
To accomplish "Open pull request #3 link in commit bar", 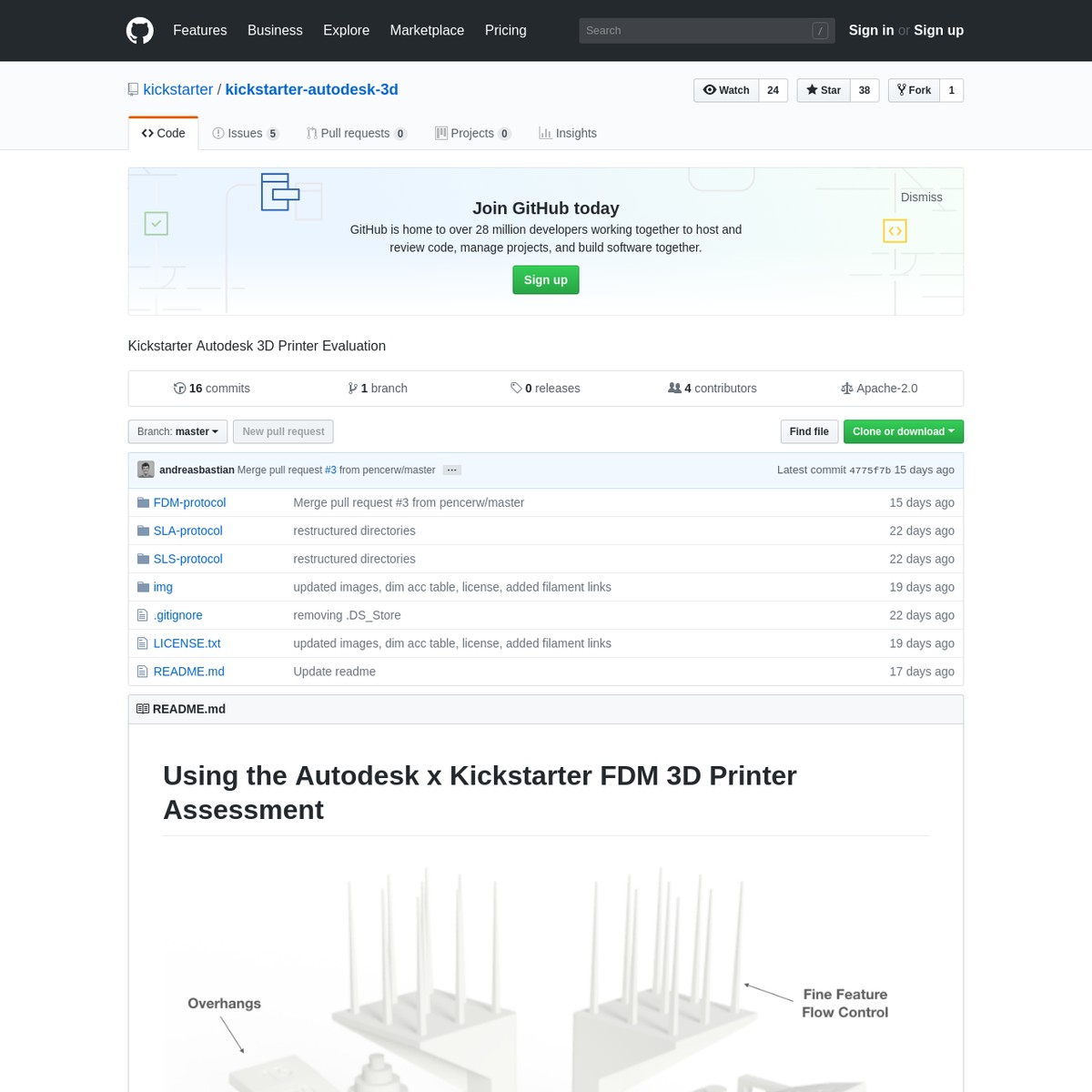I will click(330, 470).
